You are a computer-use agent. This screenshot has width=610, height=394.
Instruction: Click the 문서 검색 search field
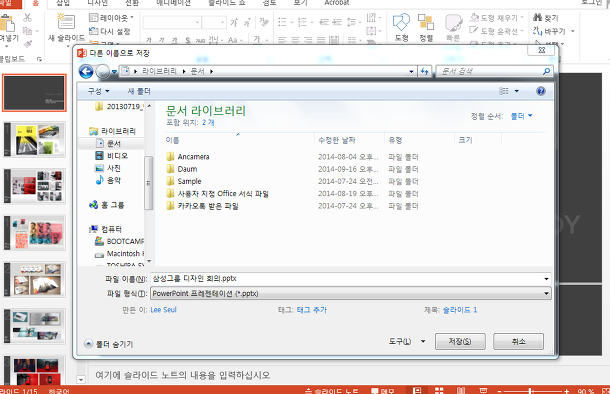tap(489, 71)
